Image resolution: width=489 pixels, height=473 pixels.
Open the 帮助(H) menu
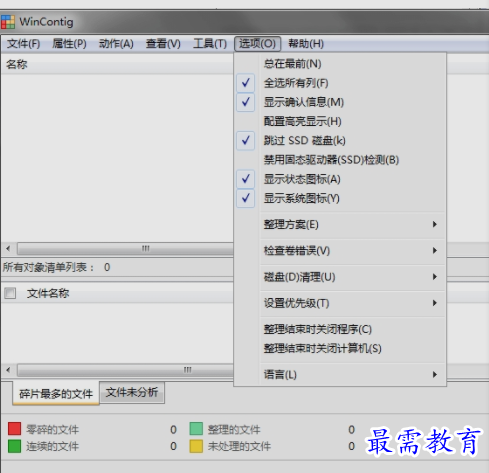[306, 44]
